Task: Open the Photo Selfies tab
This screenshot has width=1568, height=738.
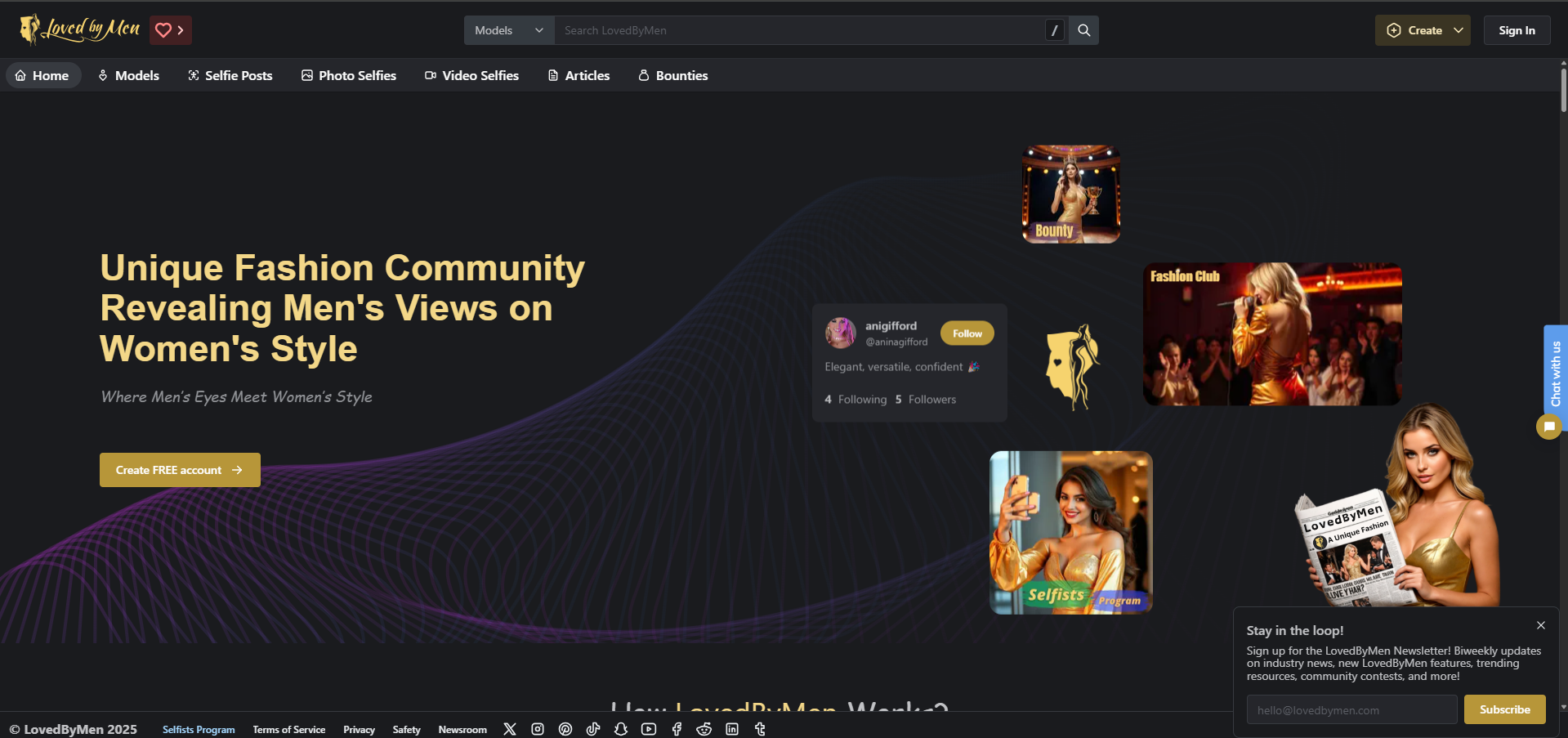Action: [x=349, y=75]
